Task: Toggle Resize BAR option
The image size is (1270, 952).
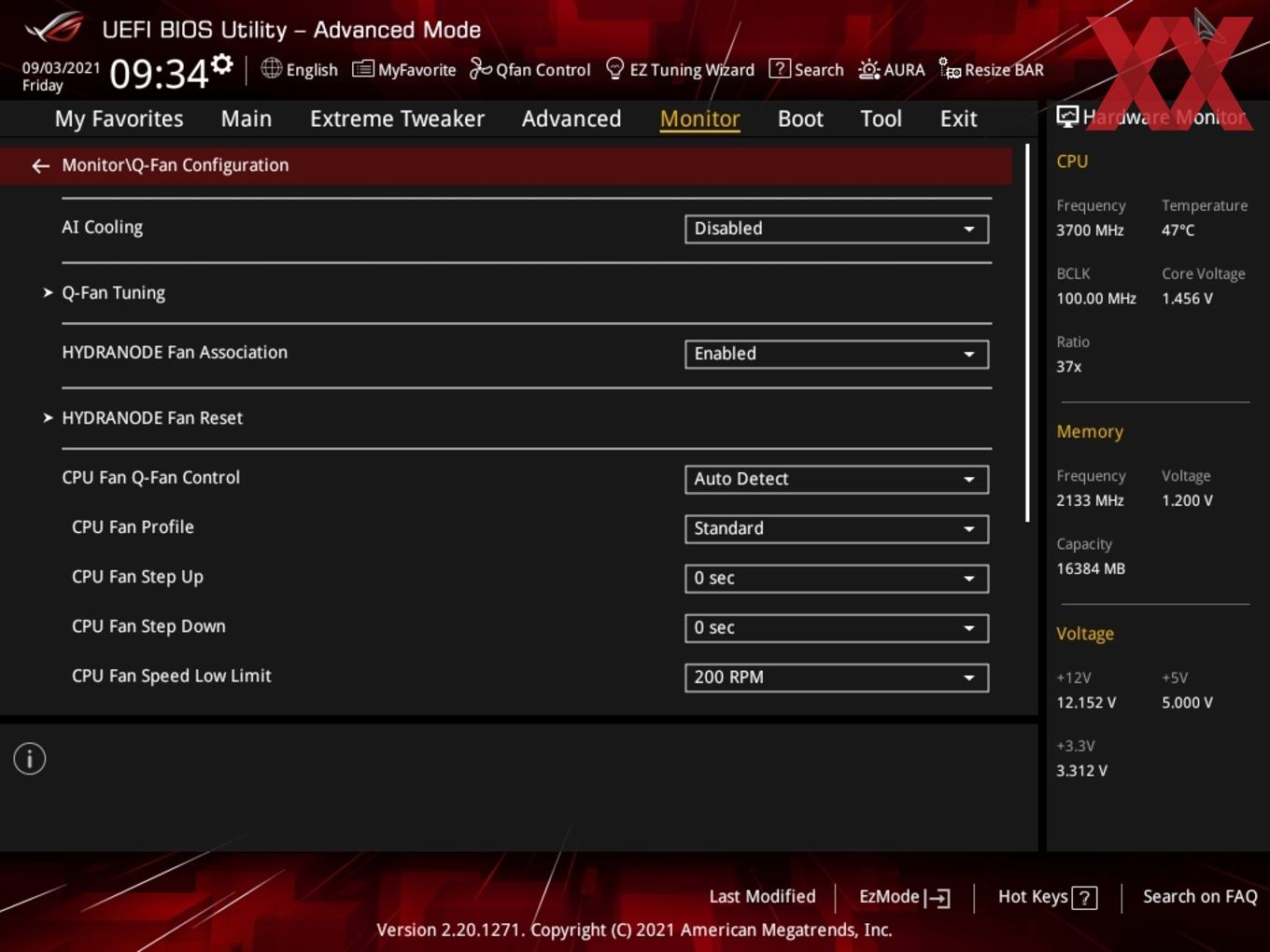Action: click(x=991, y=70)
